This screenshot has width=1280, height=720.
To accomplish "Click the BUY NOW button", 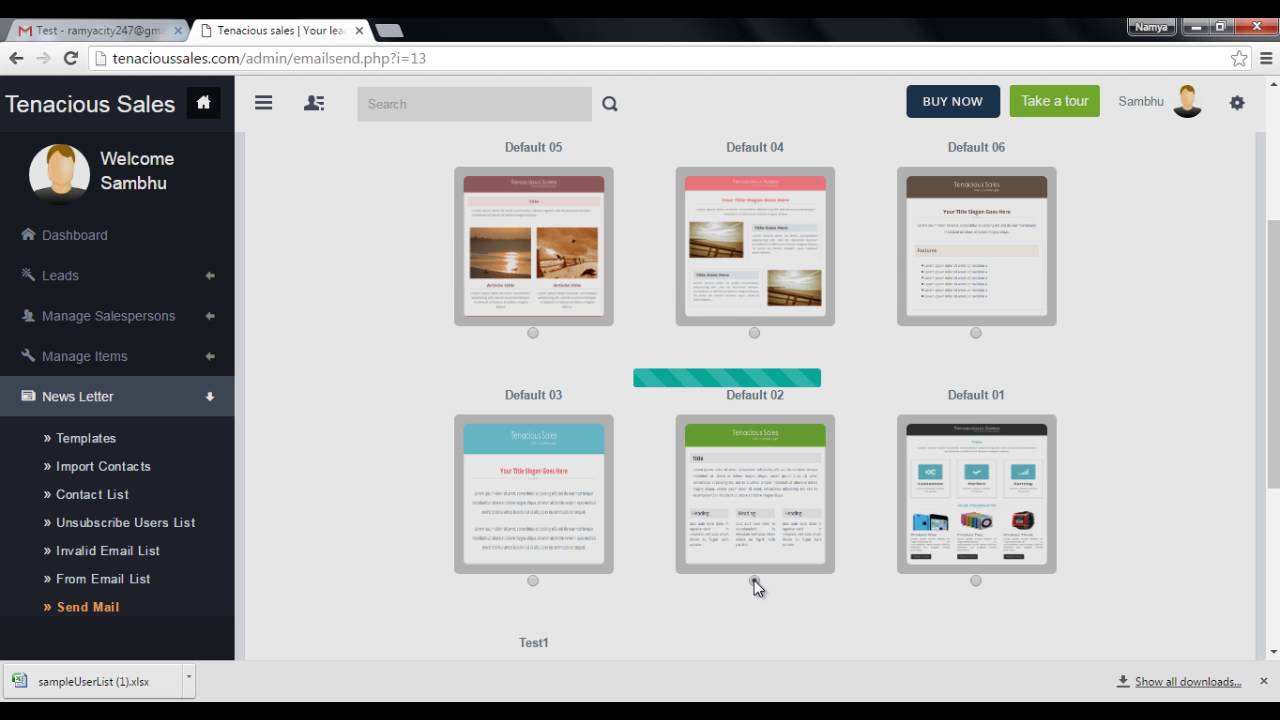I will click(953, 101).
